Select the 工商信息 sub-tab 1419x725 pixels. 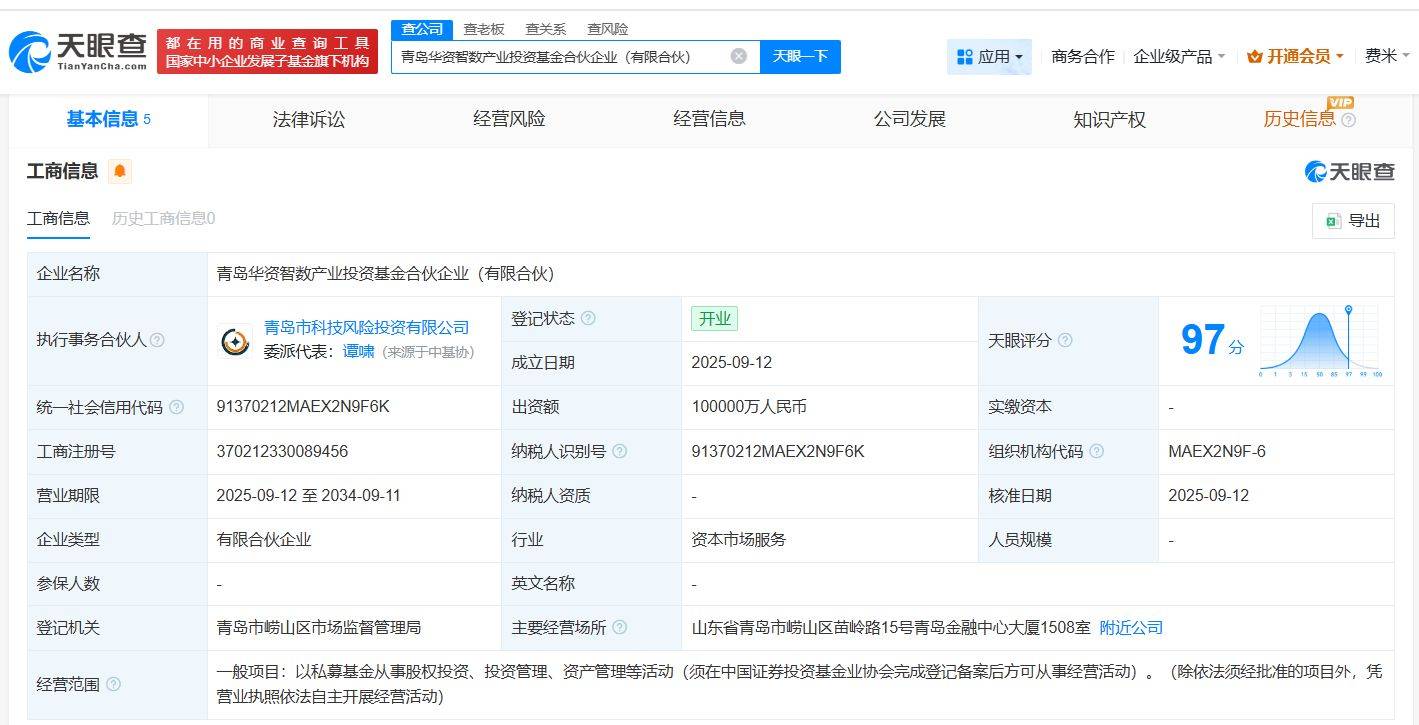pyautogui.click(x=58, y=218)
